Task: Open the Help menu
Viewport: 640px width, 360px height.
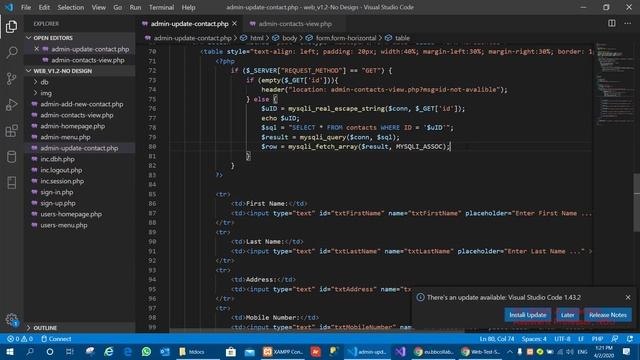Action: (x=188, y=7)
